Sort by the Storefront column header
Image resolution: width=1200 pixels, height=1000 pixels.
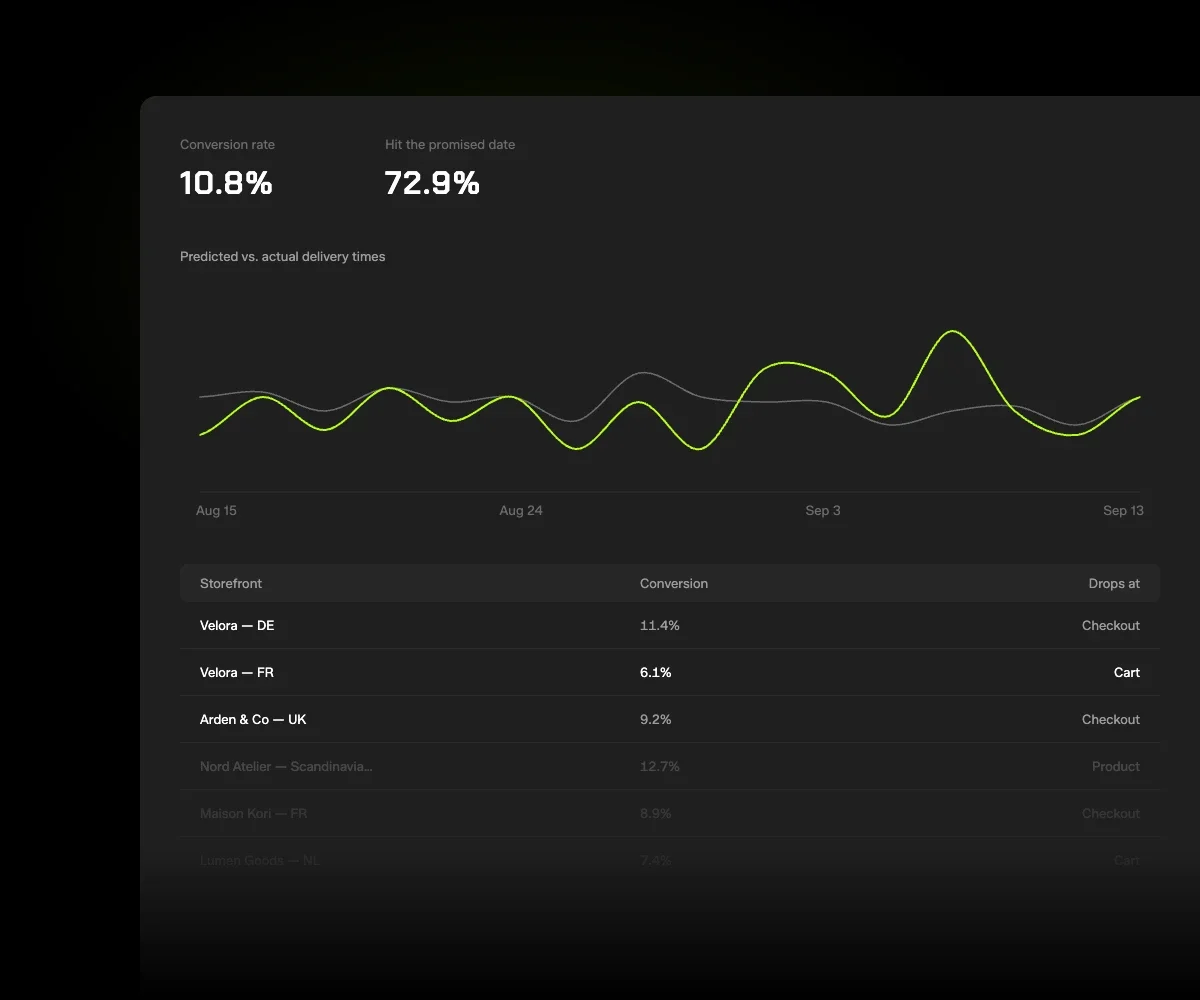(x=231, y=583)
